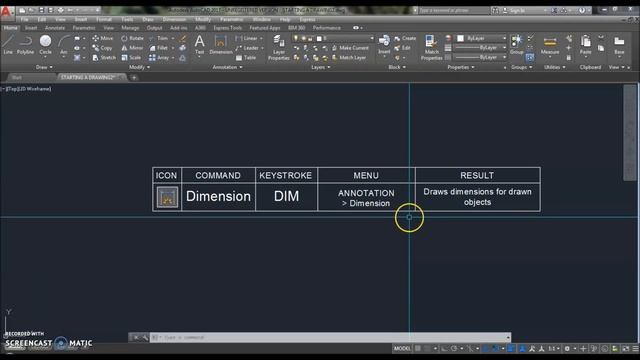Open status bar customization menu
This screenshot has width=640, height=360.
click(636, 348)
